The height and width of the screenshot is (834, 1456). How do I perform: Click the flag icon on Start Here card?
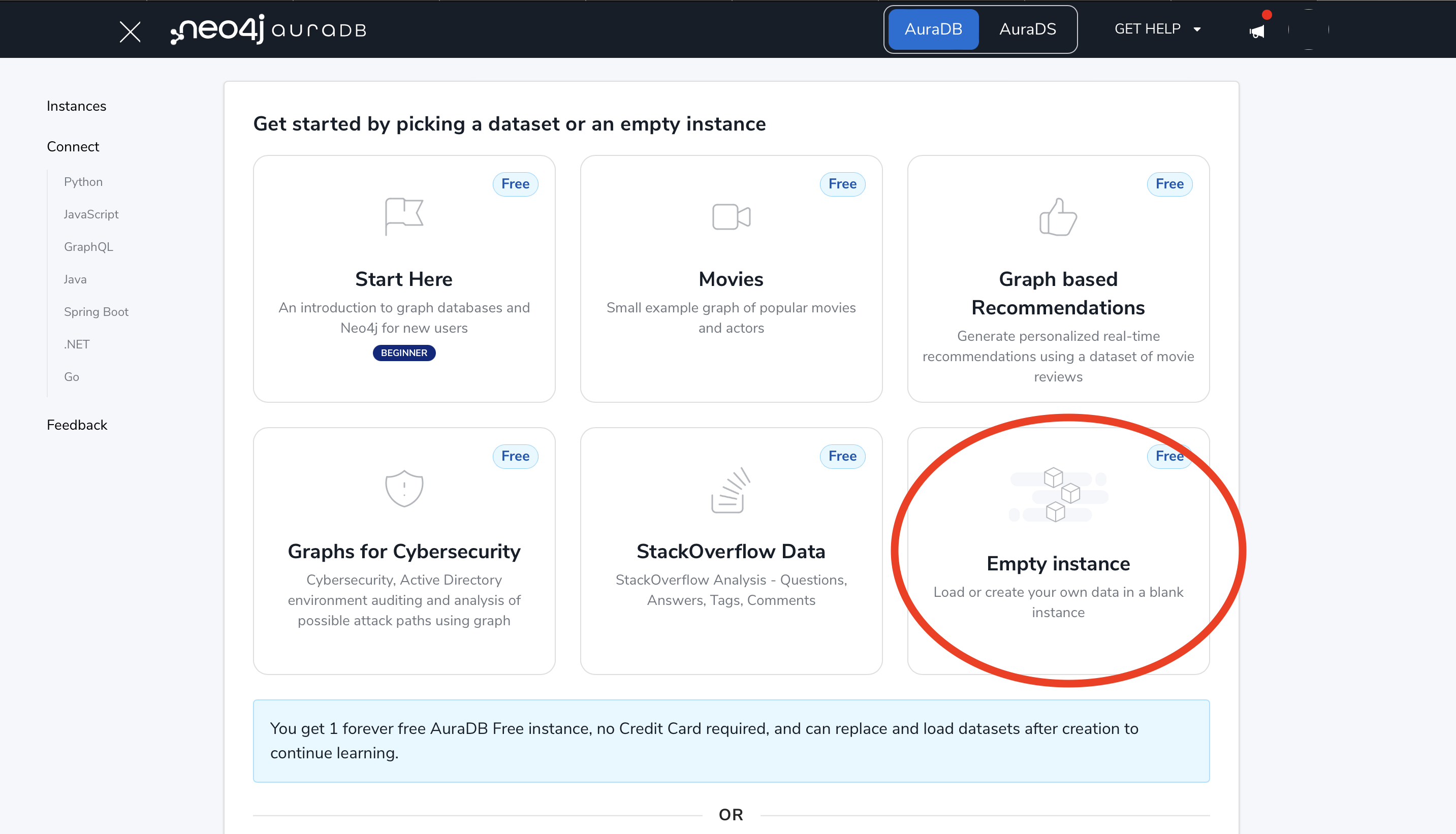(404, 216)
